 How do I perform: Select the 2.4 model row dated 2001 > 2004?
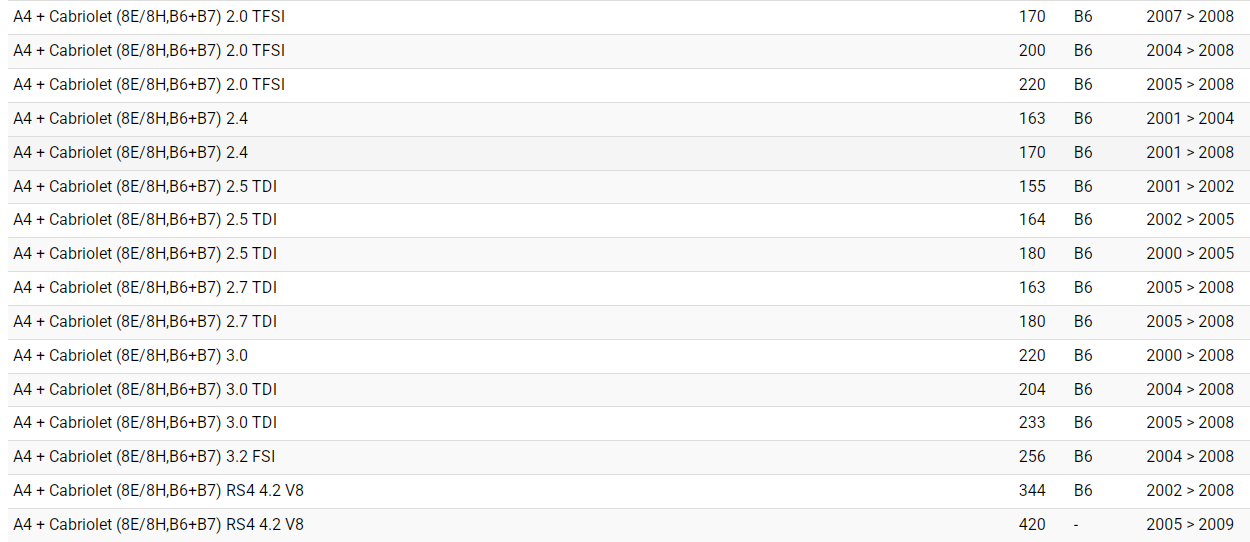tap(130, 119)
